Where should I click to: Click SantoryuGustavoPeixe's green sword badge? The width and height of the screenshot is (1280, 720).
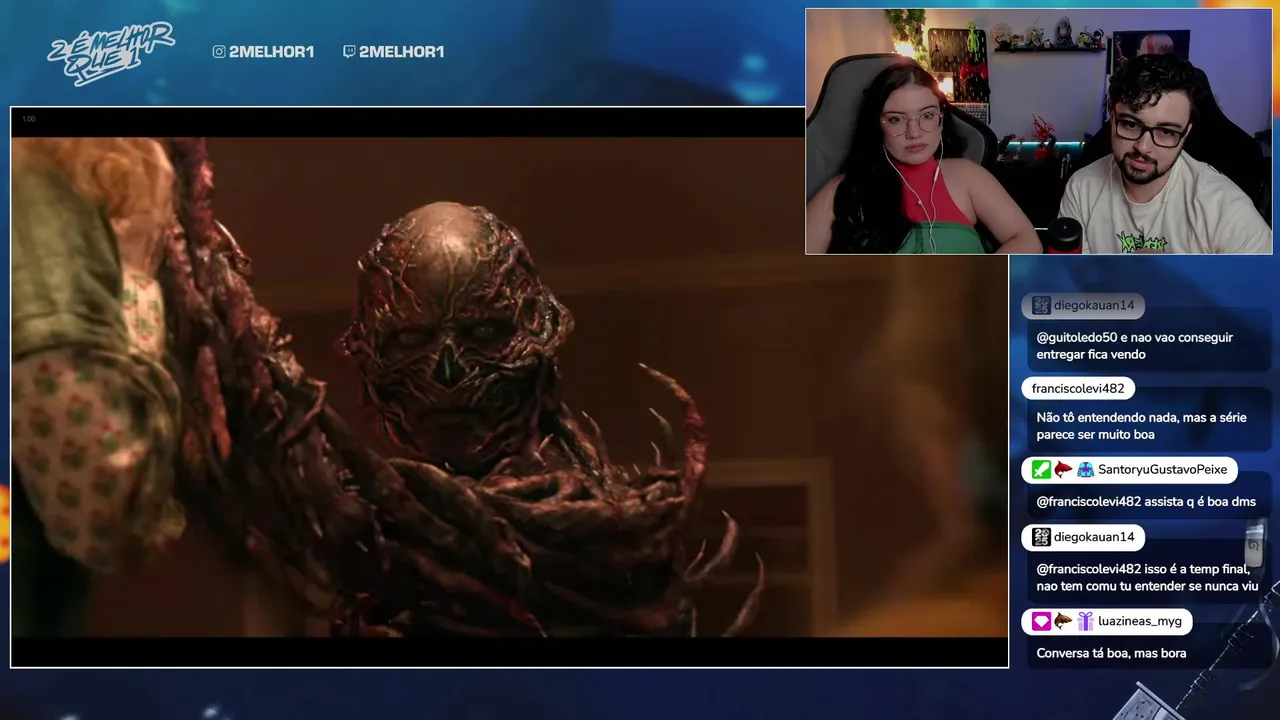1041,470
